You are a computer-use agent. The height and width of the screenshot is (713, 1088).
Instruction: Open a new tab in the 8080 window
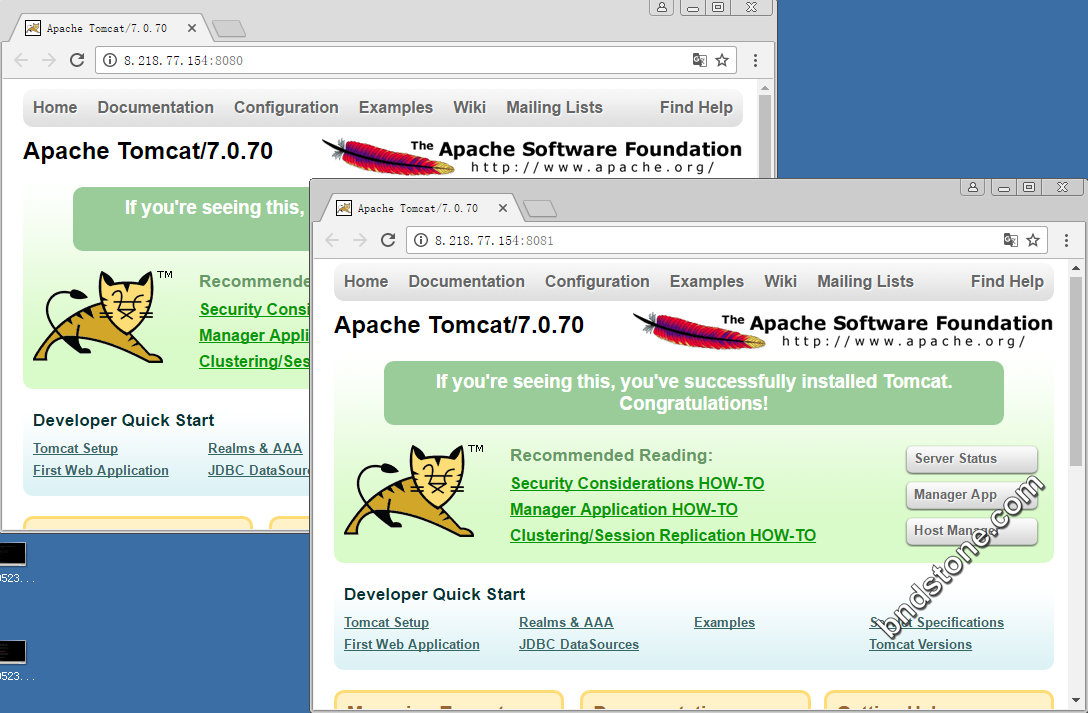click(229, 28)
